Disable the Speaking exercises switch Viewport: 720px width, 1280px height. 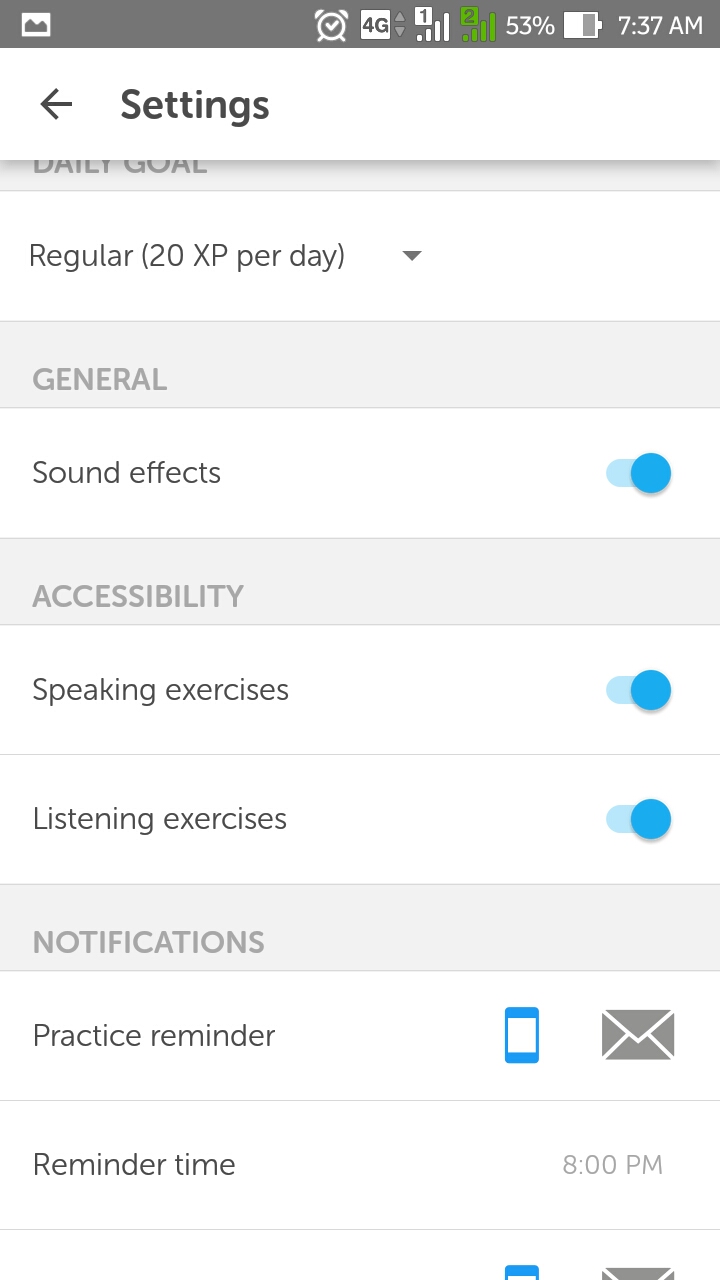click(x=639, y=690)
